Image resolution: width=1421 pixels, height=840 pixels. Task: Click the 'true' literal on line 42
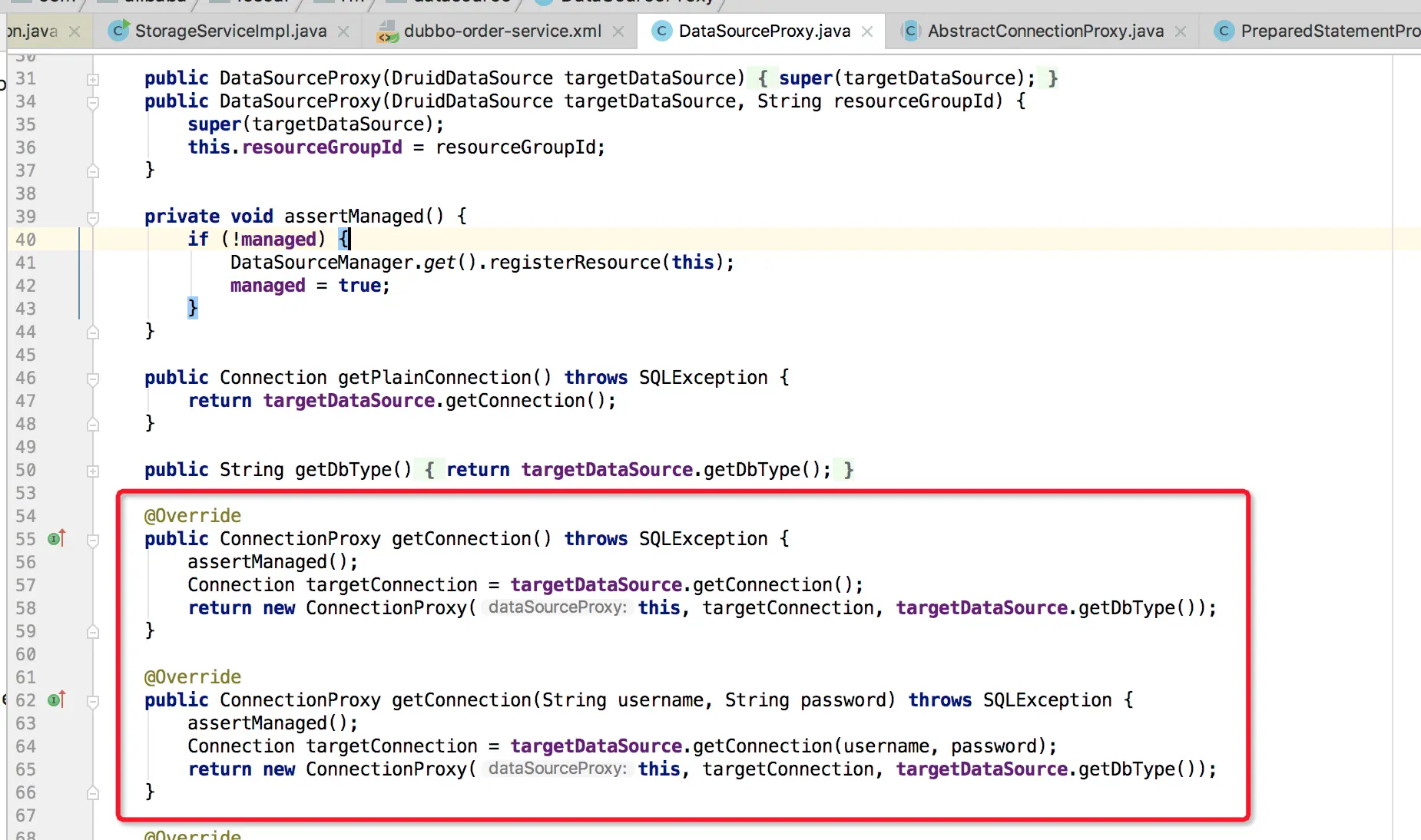click(359, 286)
